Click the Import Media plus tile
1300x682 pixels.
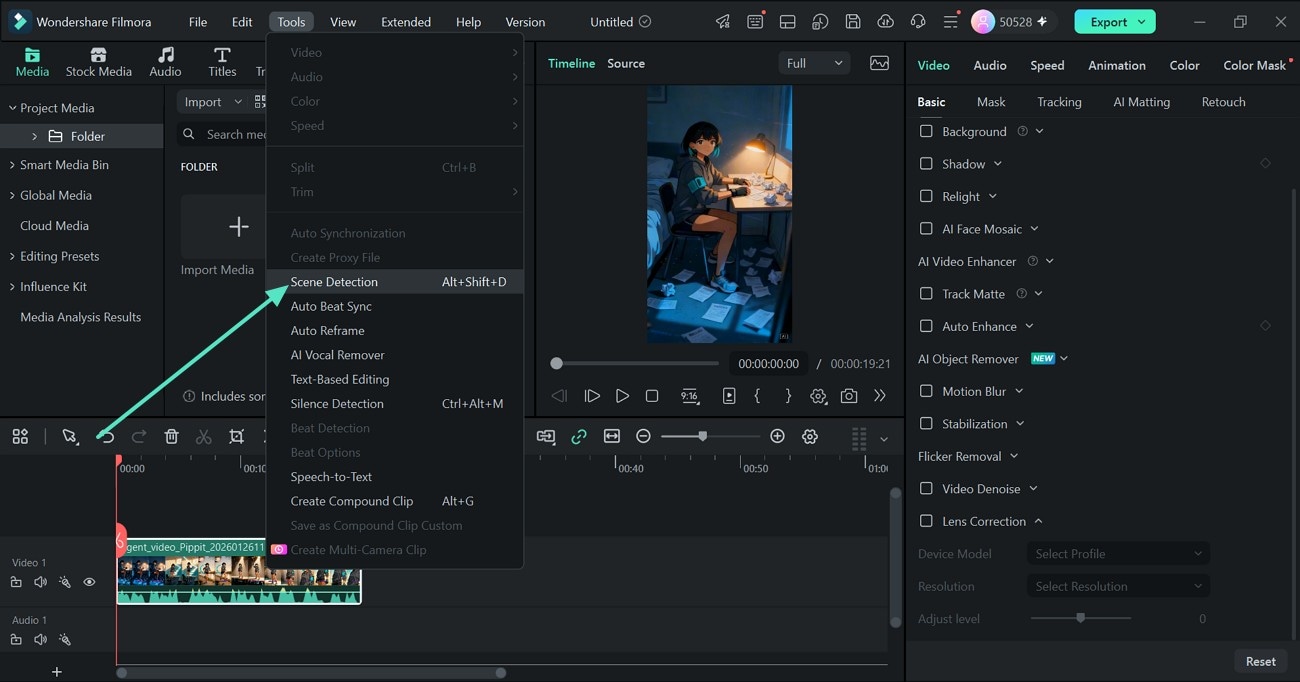pyautogui.click(x=238, y=227)
